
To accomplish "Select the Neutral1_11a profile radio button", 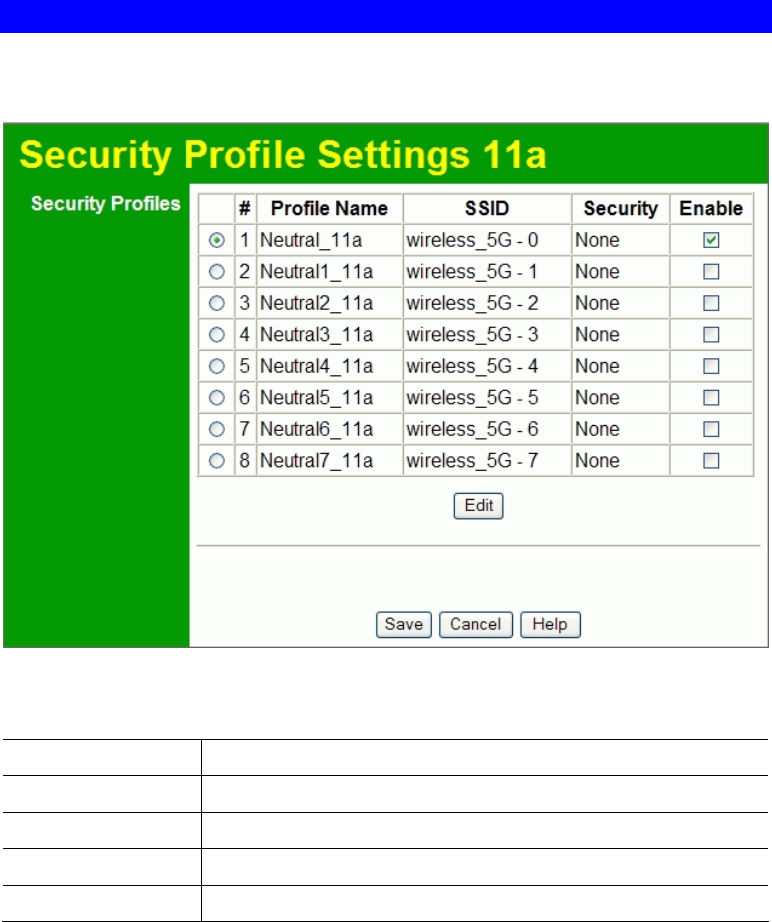I will (216, 272).
